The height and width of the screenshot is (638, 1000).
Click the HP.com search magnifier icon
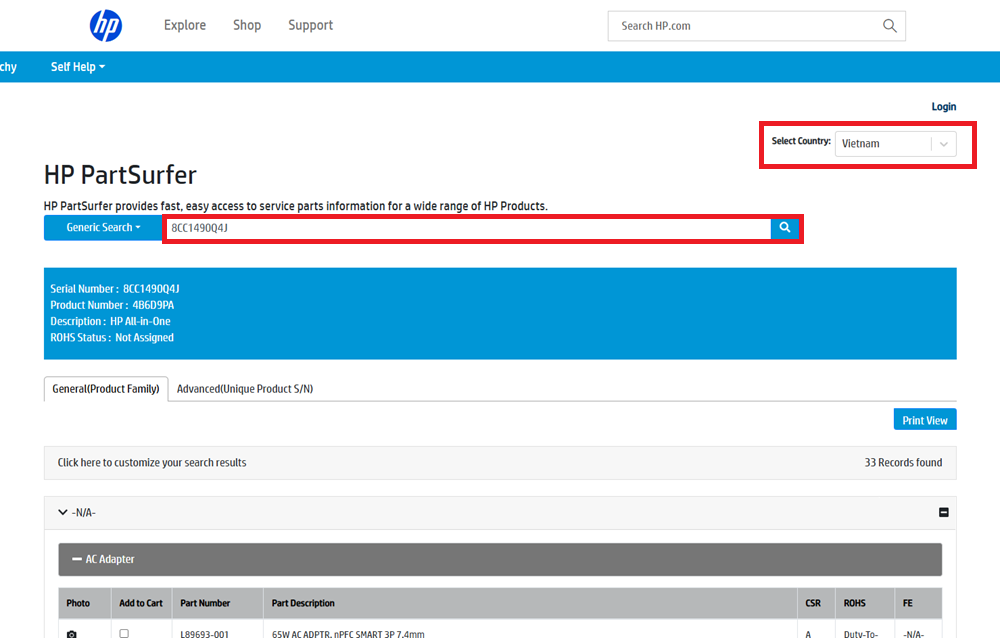[x=889, y=26]
